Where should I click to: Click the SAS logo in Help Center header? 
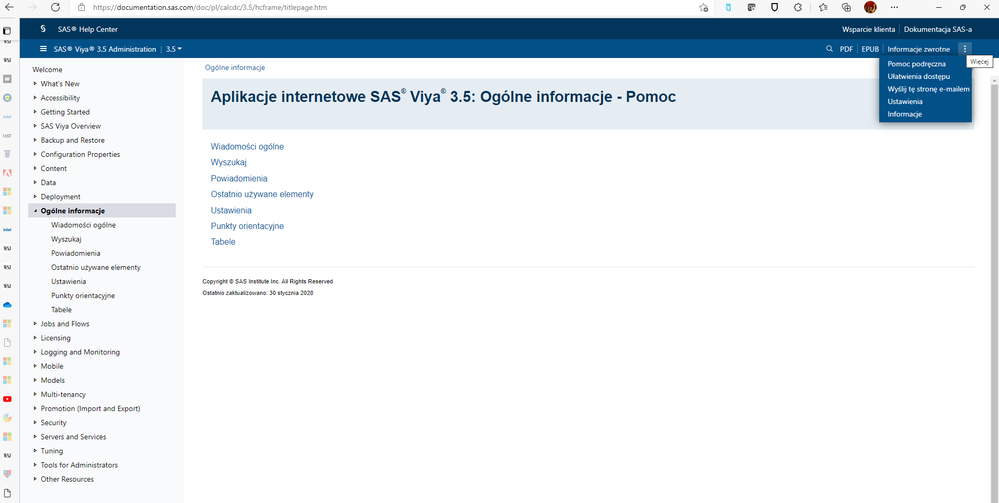(x=43, y=29)
